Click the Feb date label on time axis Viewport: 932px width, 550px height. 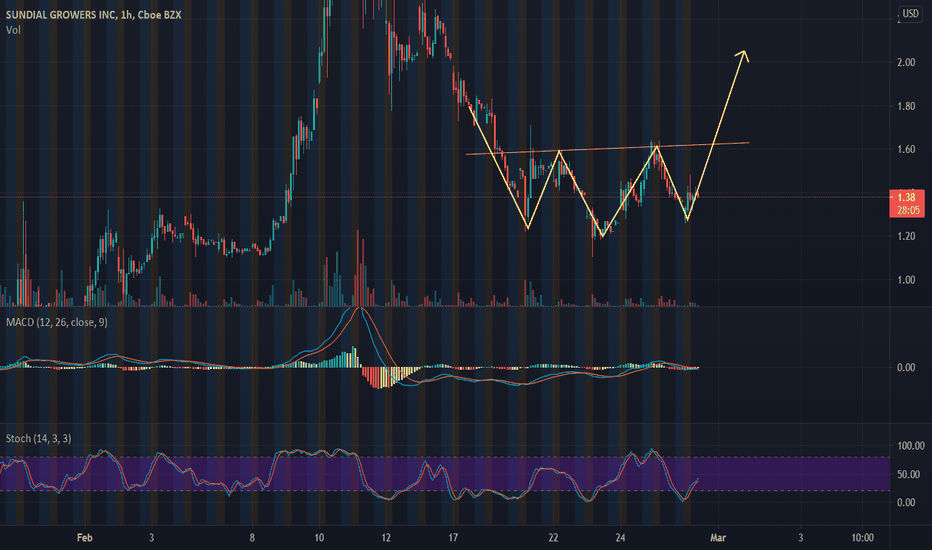pos(84,538)
